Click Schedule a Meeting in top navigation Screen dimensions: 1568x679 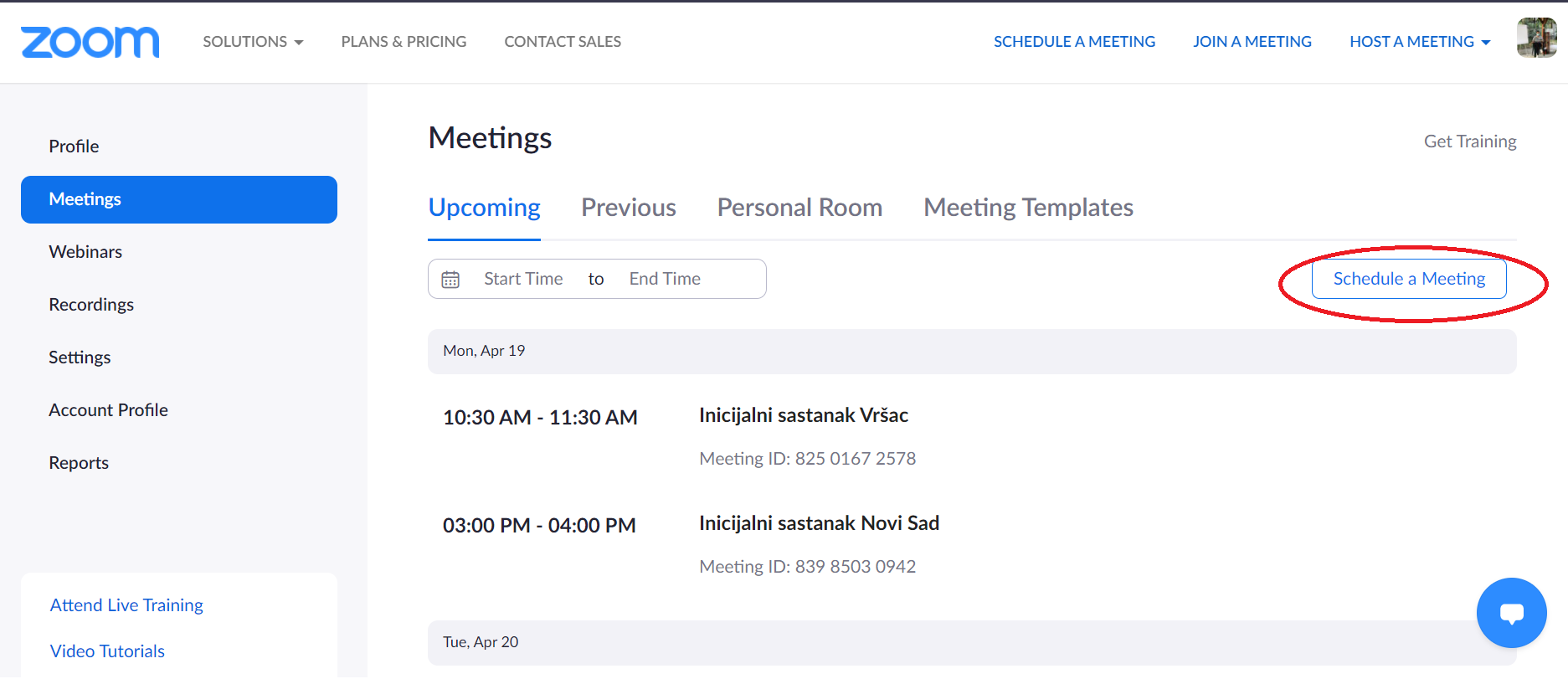(x=1074, y=42)
